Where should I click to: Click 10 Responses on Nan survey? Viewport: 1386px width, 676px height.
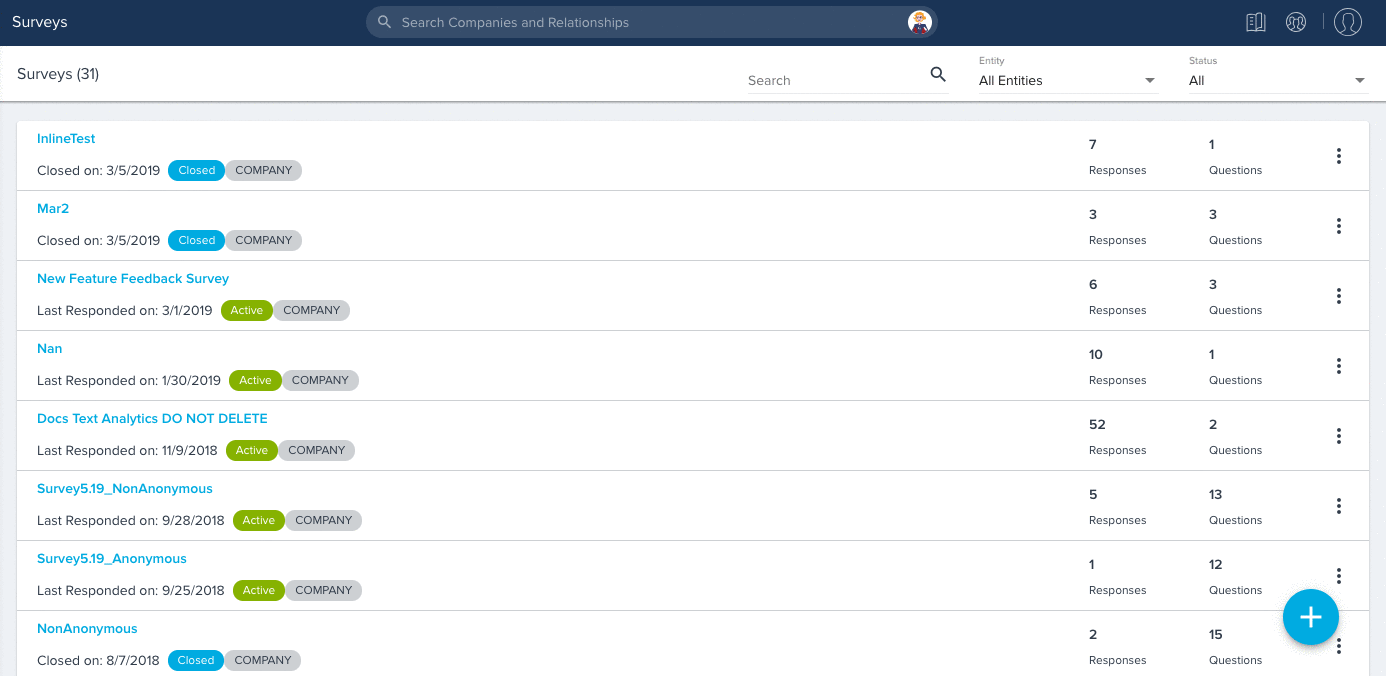1117,366
